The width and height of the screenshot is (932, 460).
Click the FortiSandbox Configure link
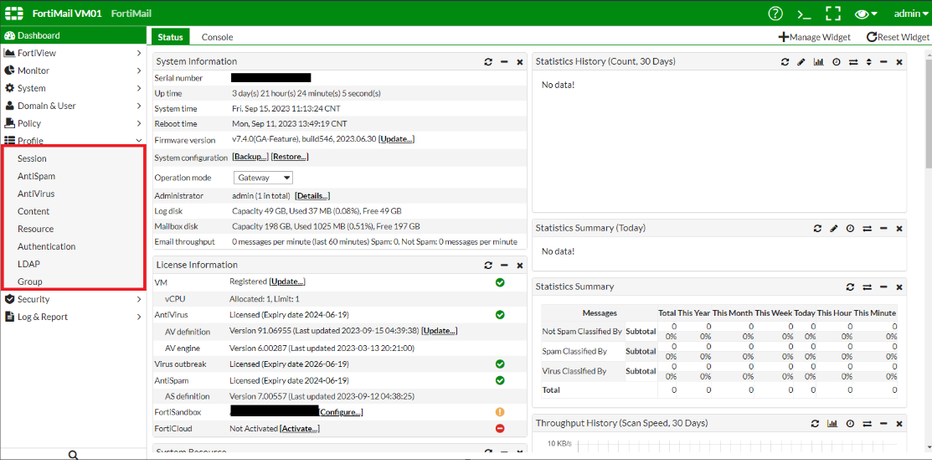click(341, 412)
